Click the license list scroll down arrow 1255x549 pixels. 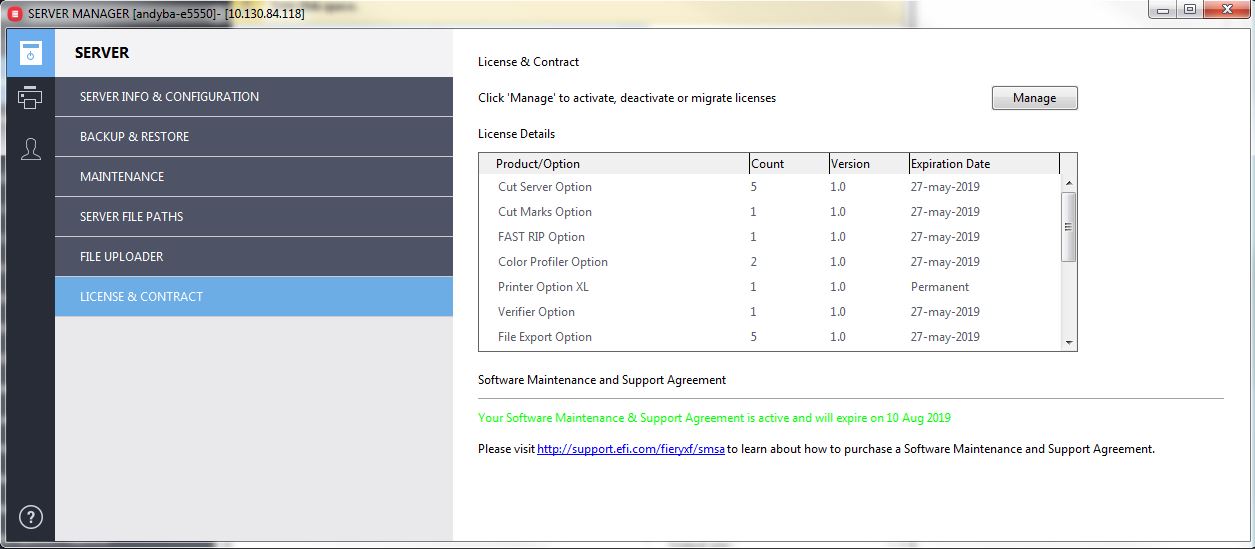(1068, 342)
